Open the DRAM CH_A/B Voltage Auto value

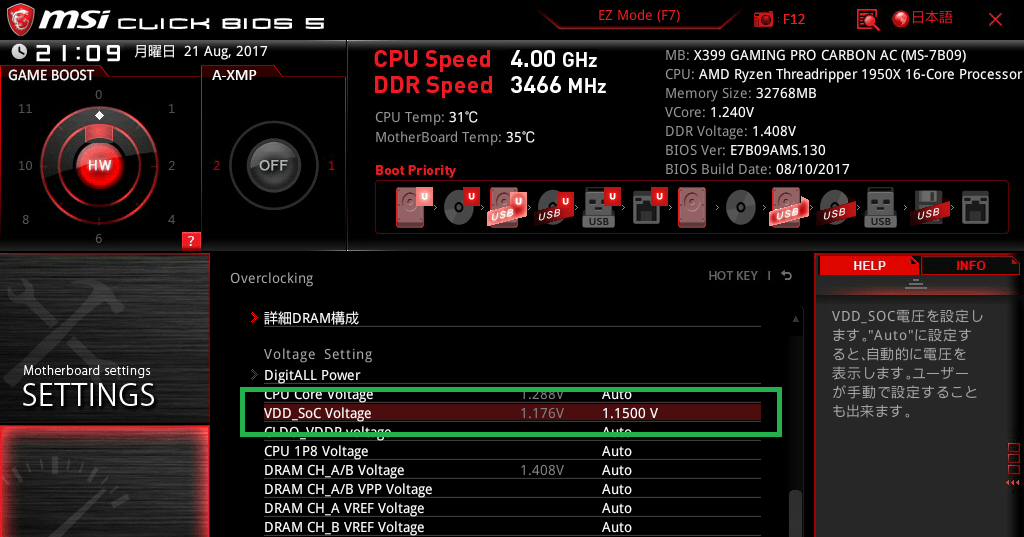tap(616, 470)
